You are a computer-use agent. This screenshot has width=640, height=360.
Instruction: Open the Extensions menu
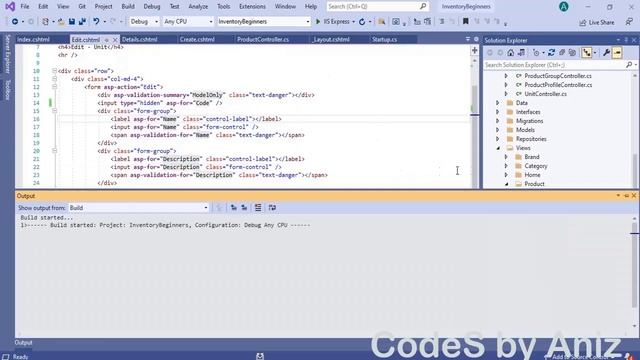[252, 7]
